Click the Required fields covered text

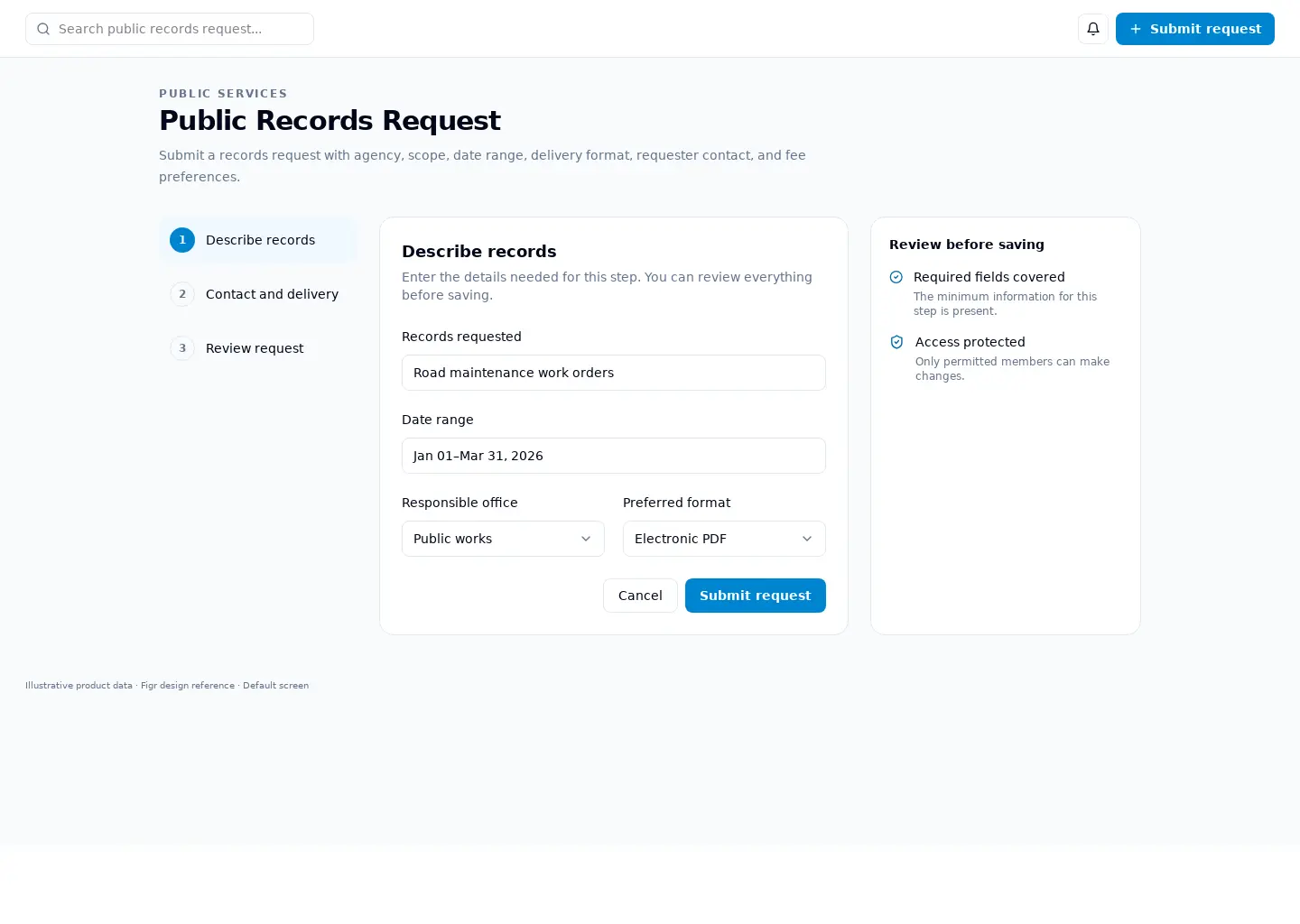[989, 277]
